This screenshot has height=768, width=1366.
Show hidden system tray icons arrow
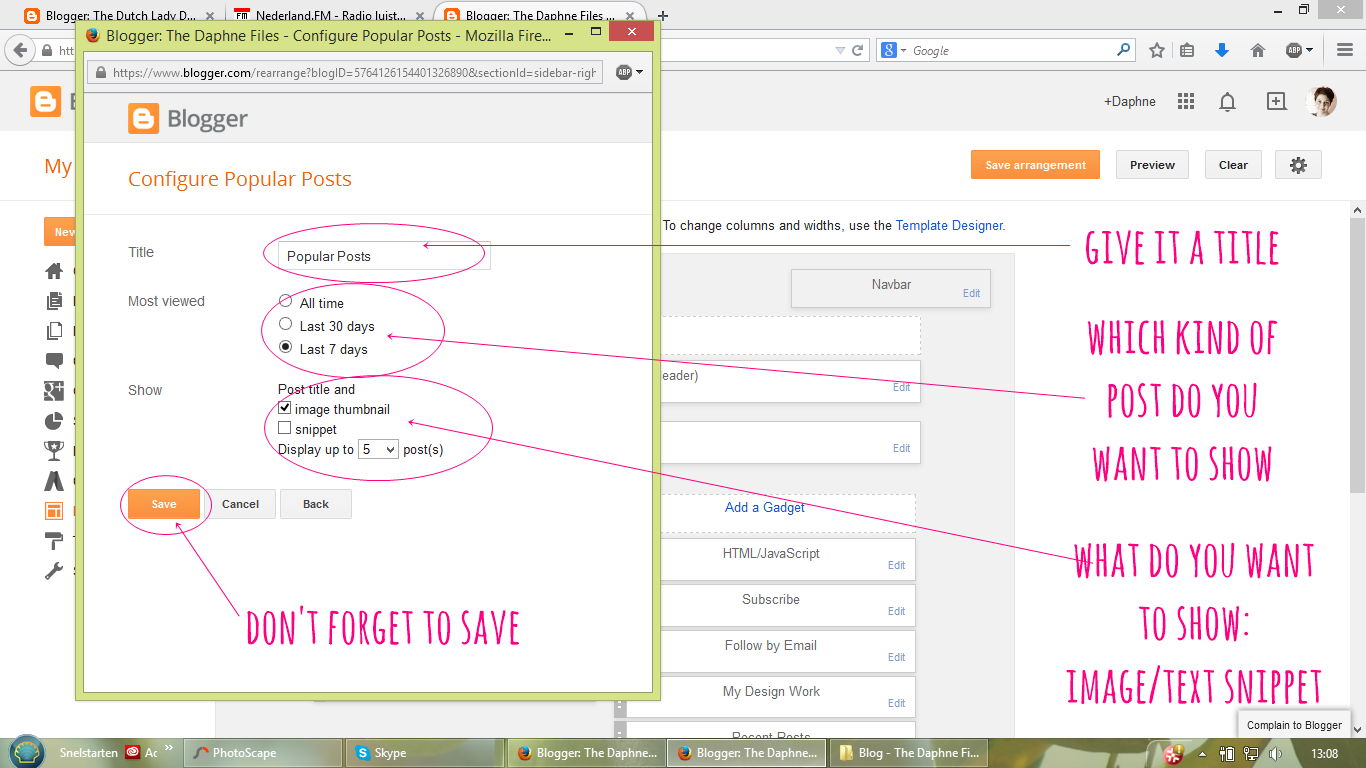pos(1201,753)
